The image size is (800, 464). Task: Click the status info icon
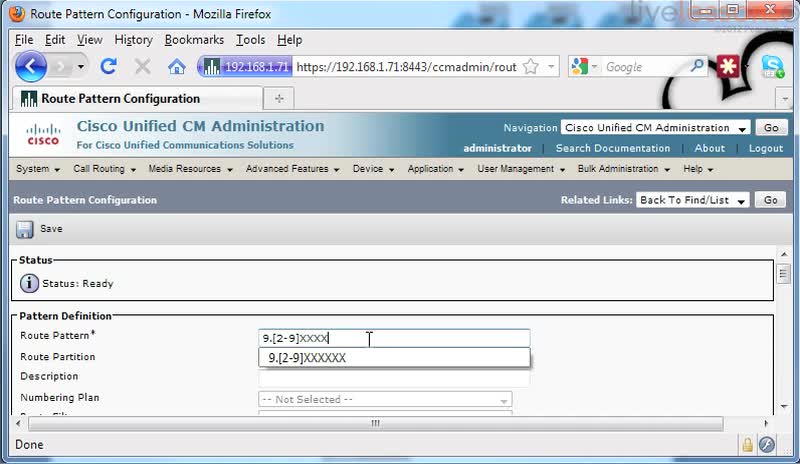29,283
